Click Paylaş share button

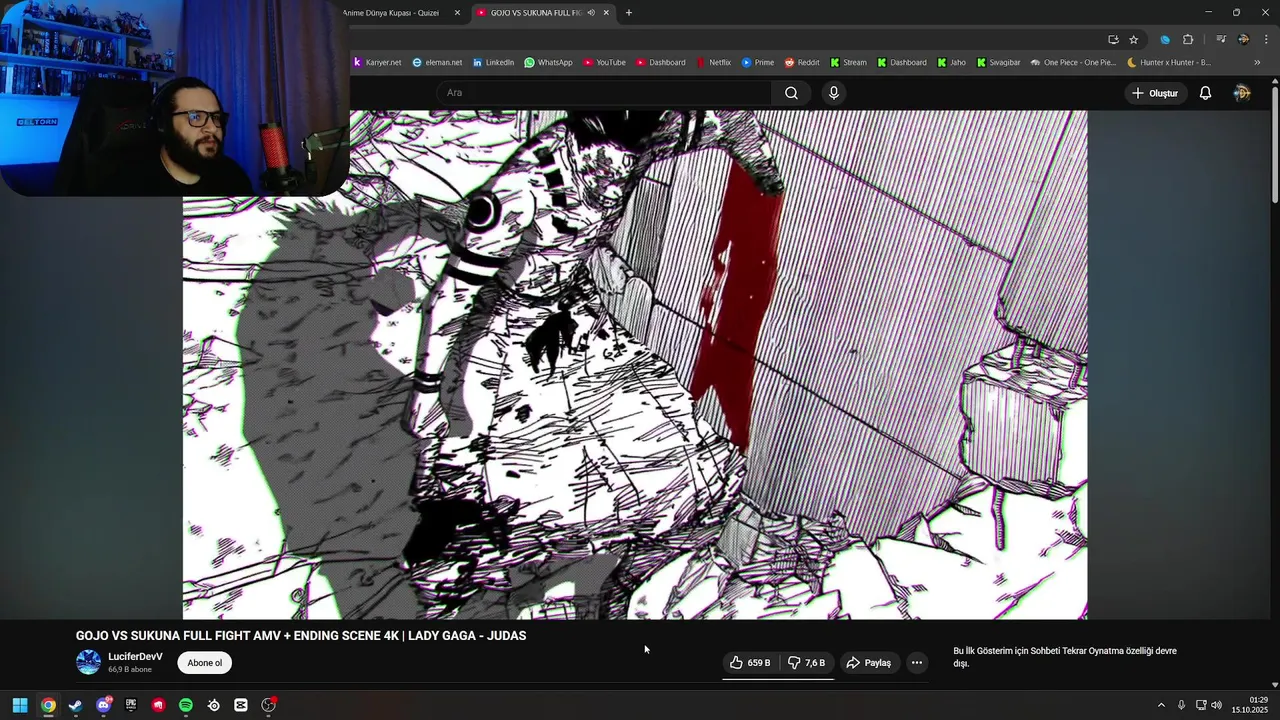pyautogui.click(x=868, y=663)
